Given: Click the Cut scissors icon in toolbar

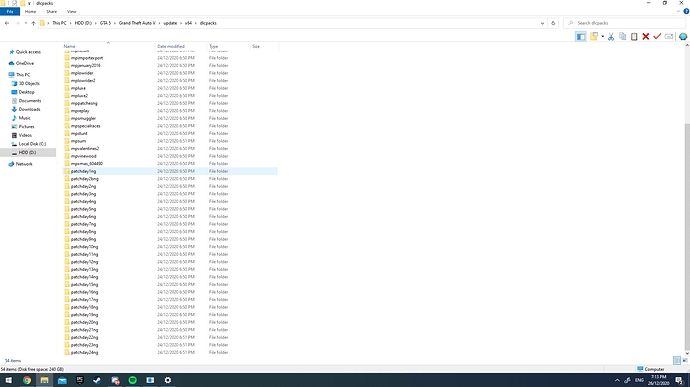Looking at the screenshot, I should pos(611,37).
